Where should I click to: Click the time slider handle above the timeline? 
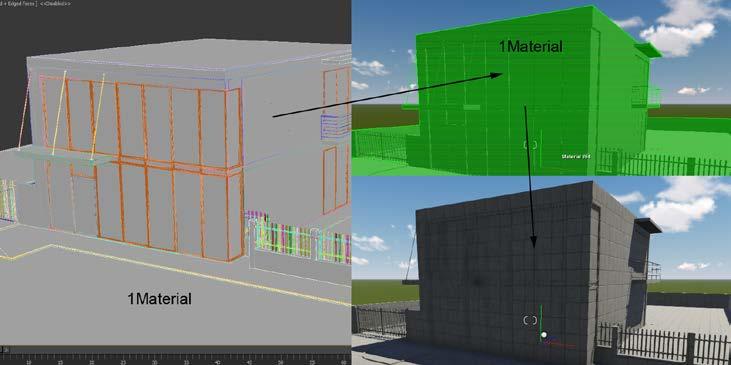[5, 349]
